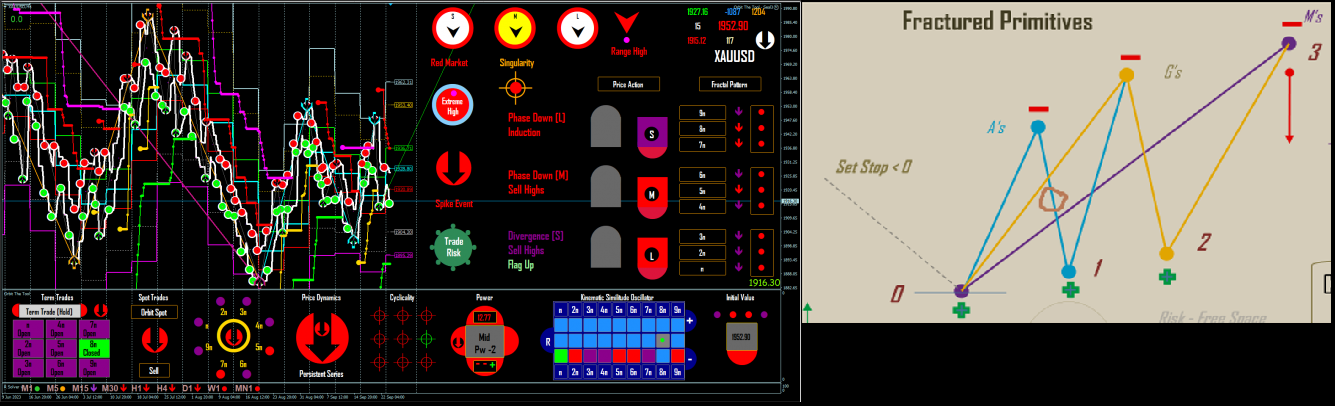Click the Term Trade (Hold) button
The height and width of the screenshot is (406, 1335).
pyautogui.click(x=50, y=311)
